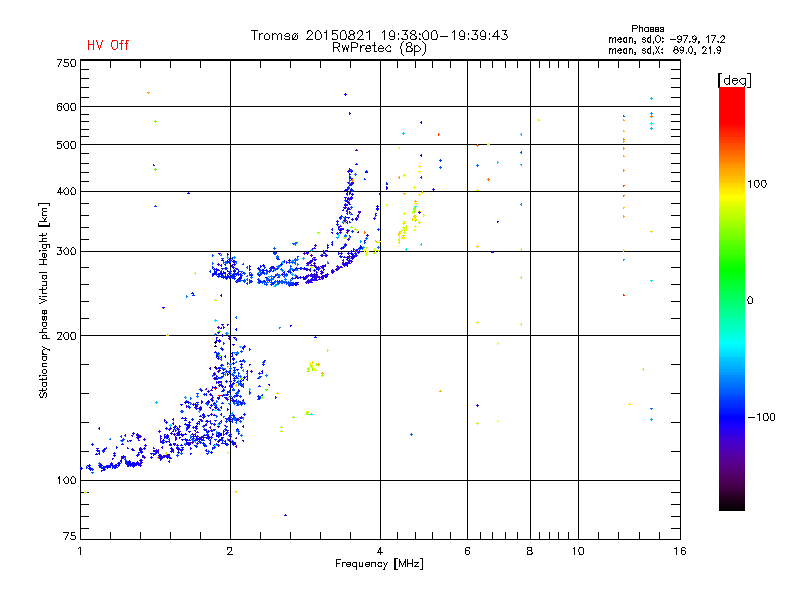Click the yellow-green point cluster near 3 MHz
The height and width of the screenshot is (600, 800).
click(x=313, y=367)
